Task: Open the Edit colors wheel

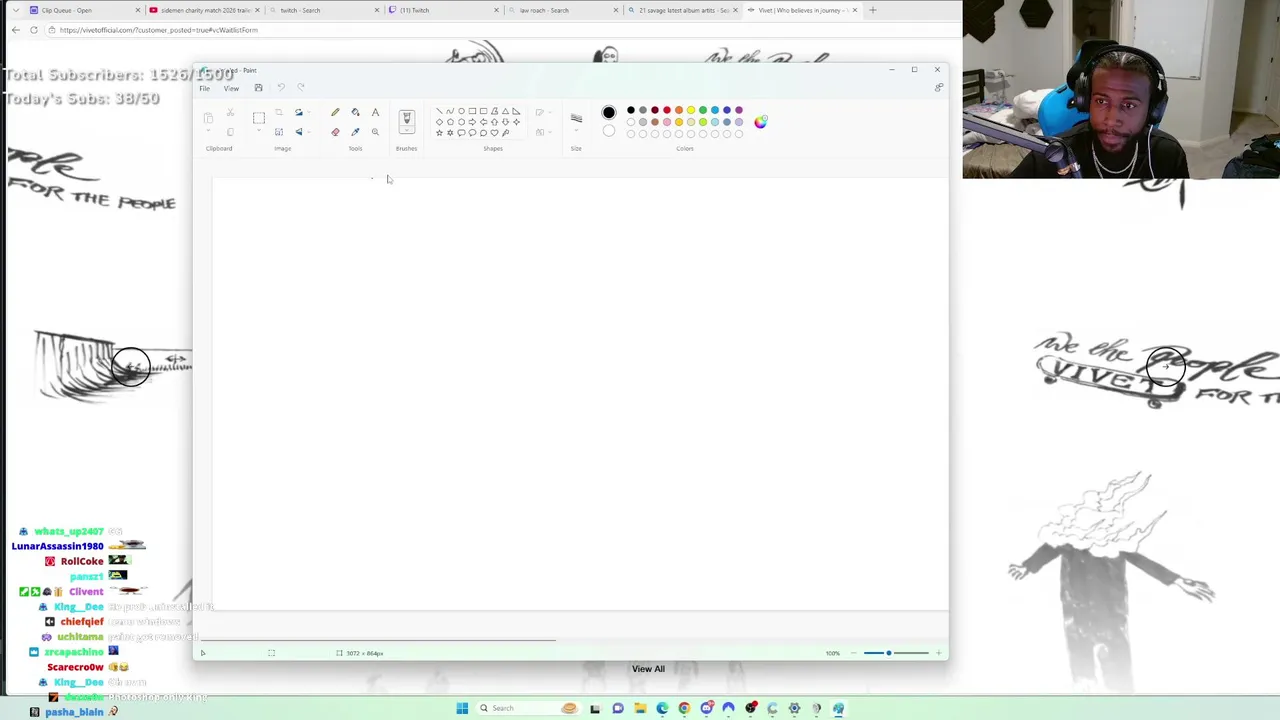Action: (x=761, y=122)
